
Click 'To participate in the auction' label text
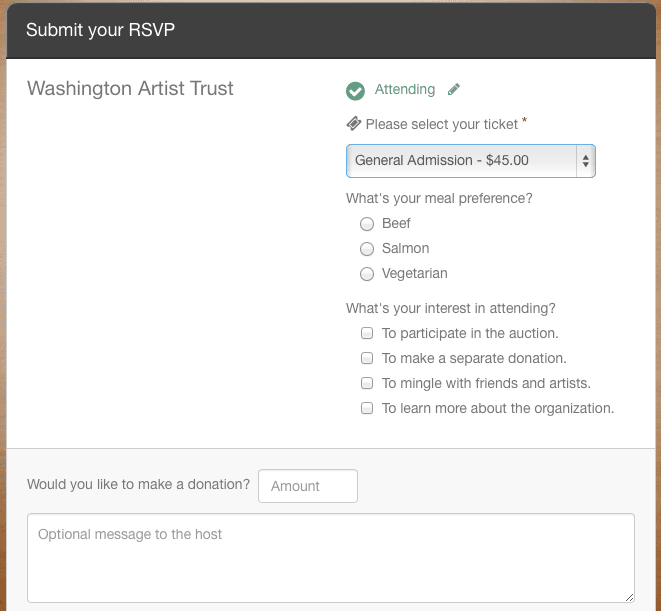(470, 333)
